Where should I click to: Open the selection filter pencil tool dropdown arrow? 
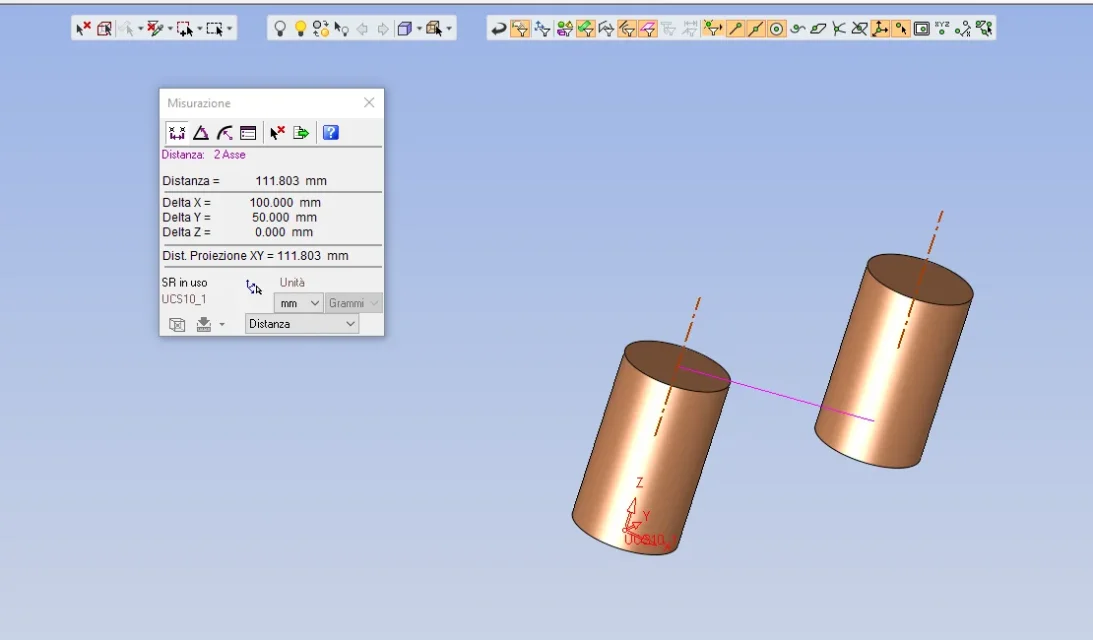(169, 29)
